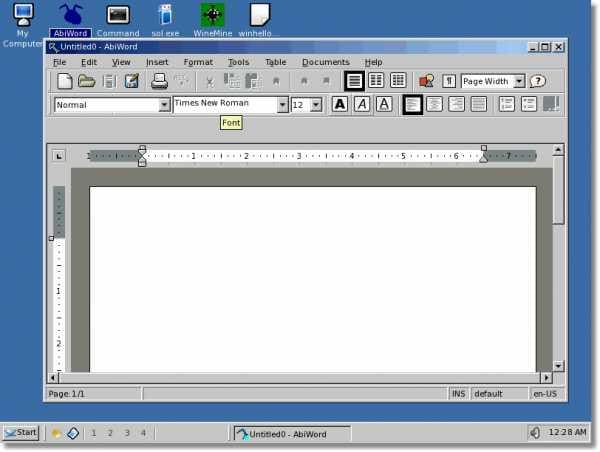This screenshot has width=600, height=452.
Task: Open help with the question mark icon
Action: [538, 81]
